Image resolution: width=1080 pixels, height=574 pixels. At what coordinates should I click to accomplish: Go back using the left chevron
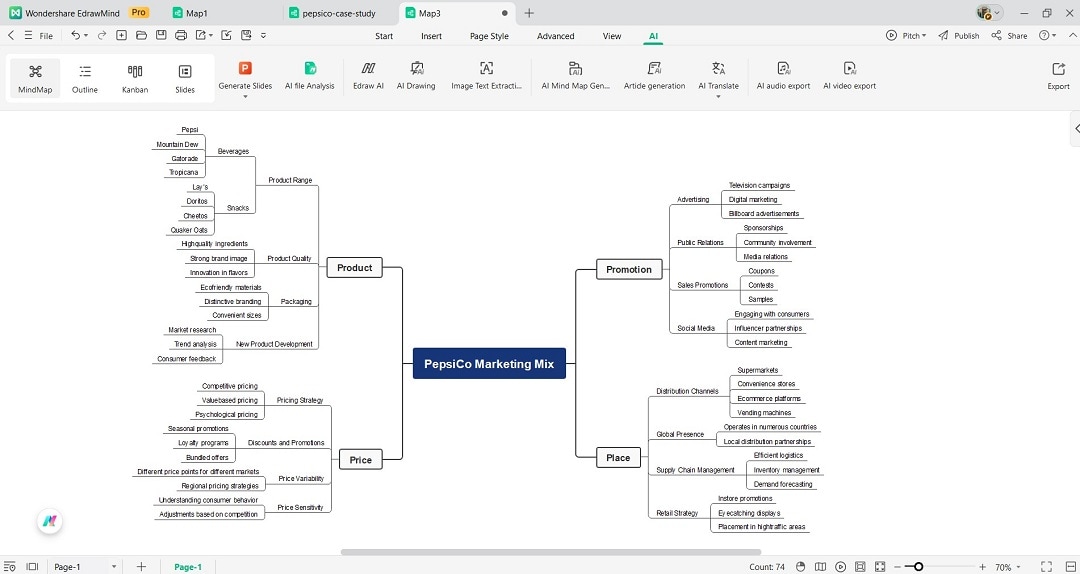11,35
